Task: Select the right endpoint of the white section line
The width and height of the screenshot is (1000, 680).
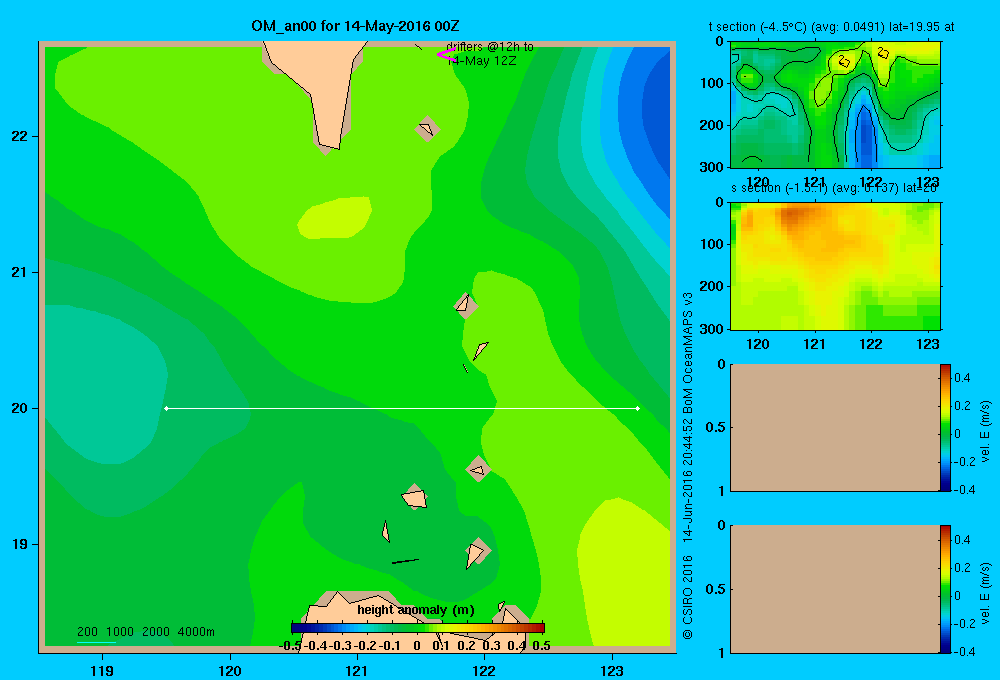Action: point(638,408)
